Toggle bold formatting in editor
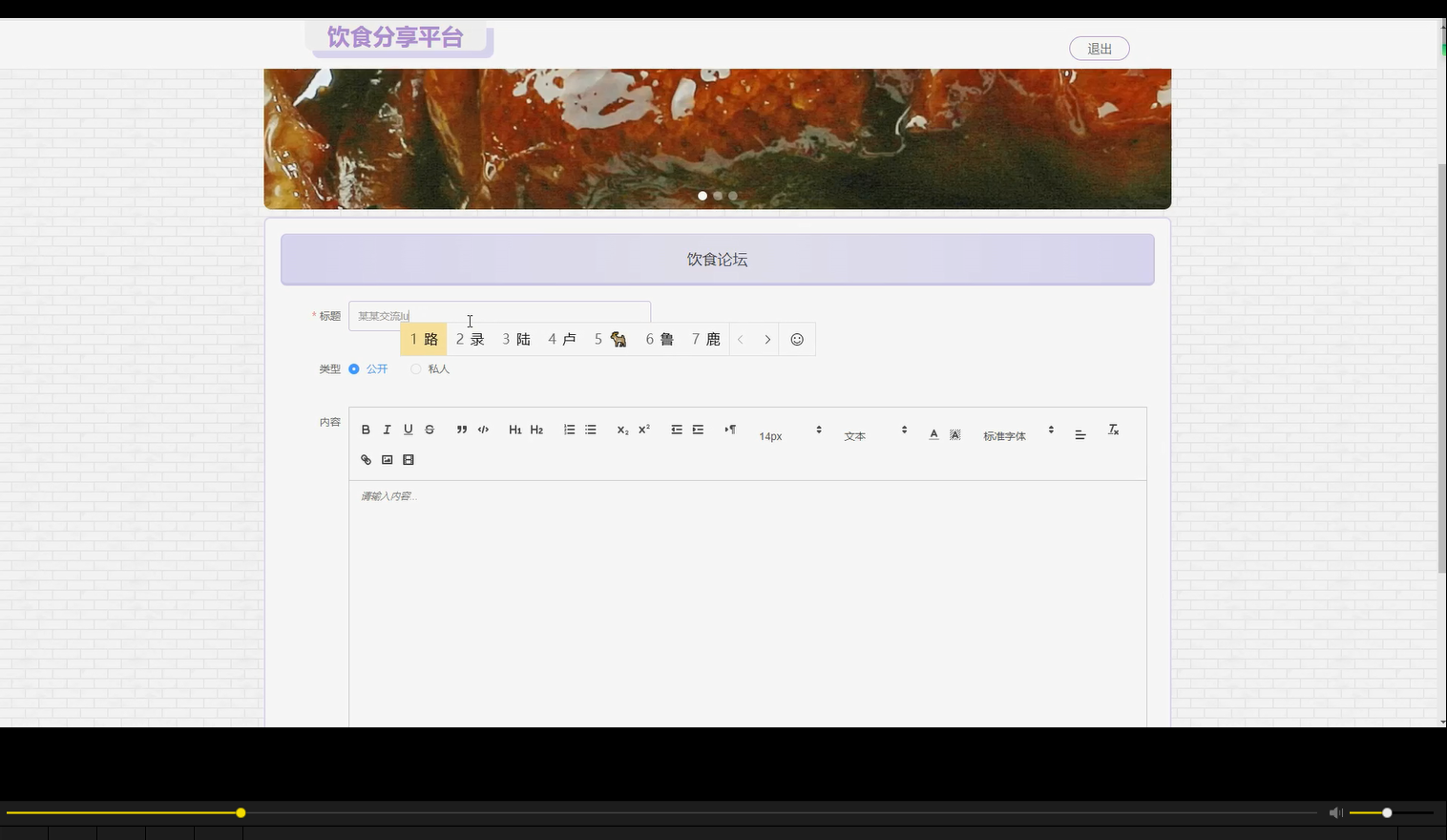This screenshot has height=840, width=1447. click(366, 429)
